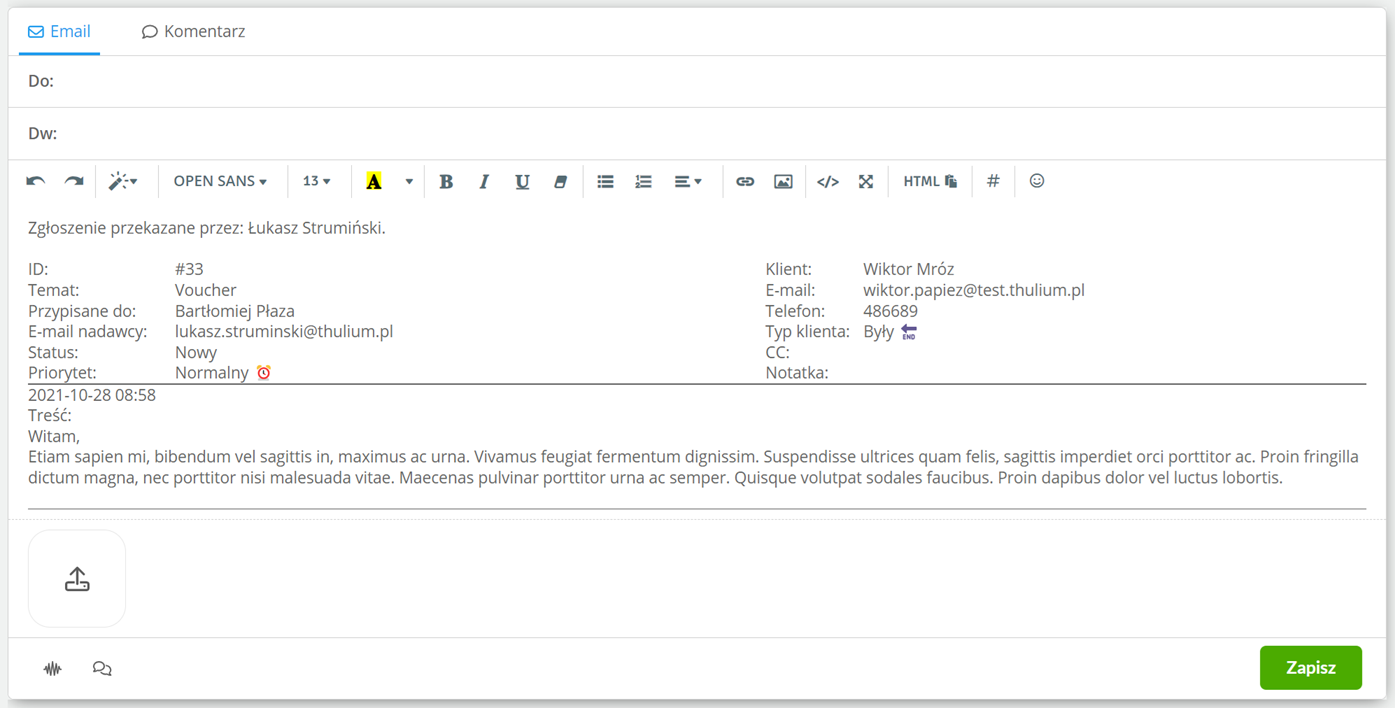This screenshot has width=1395, height=708.
Task: Open the paragraph alignment dropdown
Action: coord(688,181)
